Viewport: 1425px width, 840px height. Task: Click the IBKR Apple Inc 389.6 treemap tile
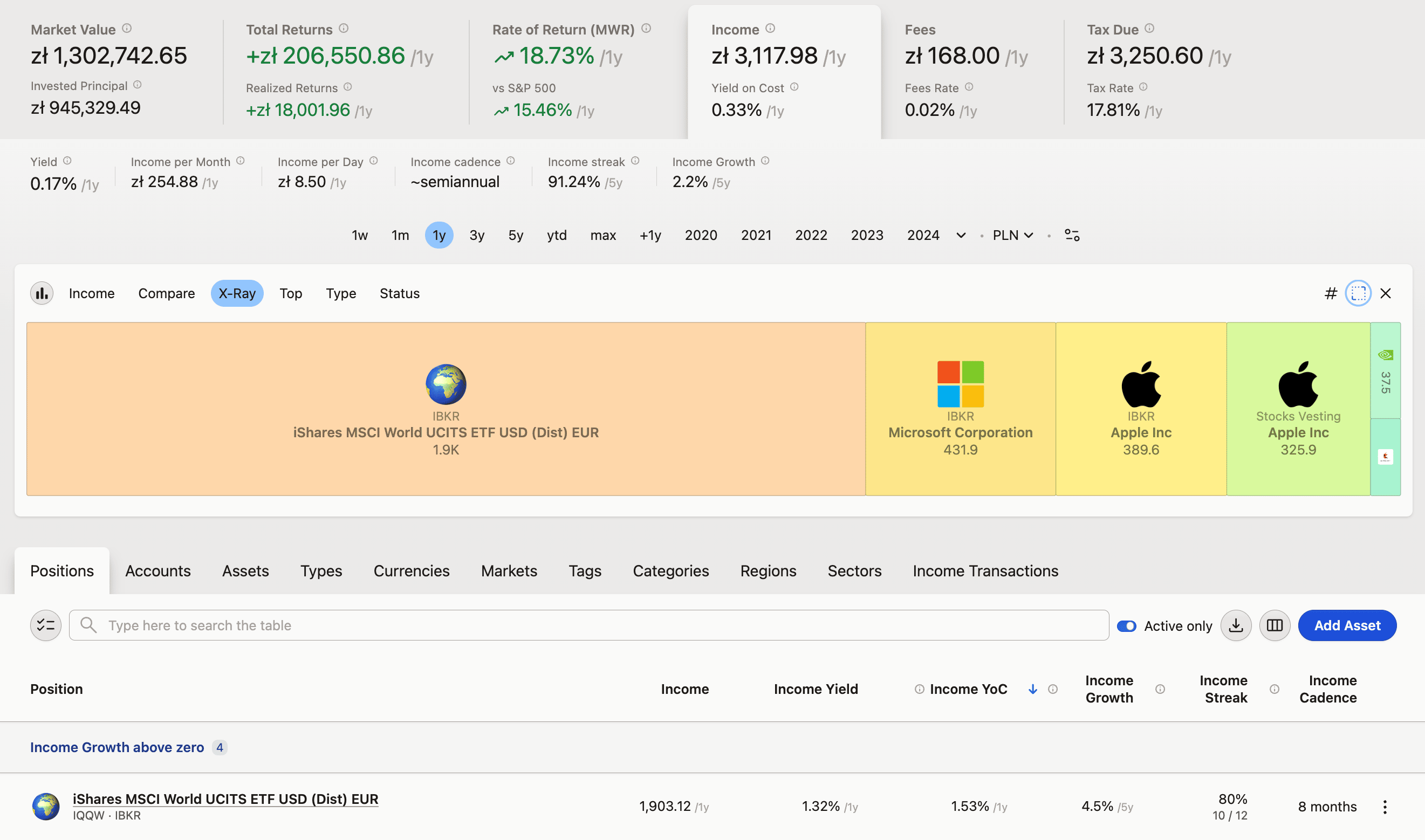[1141, 409]
